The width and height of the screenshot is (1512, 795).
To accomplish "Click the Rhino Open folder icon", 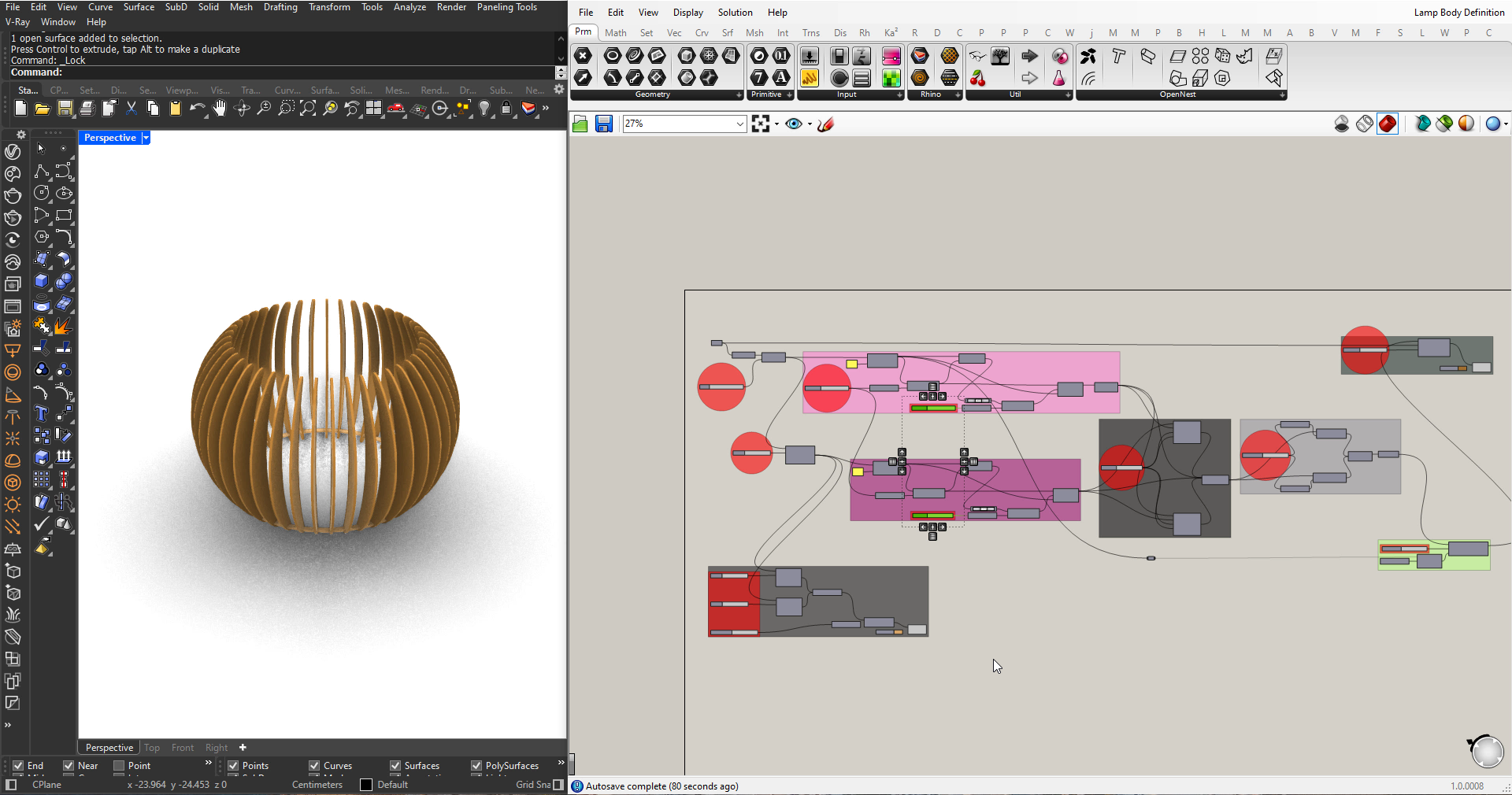I will click(x=43, y=109).
